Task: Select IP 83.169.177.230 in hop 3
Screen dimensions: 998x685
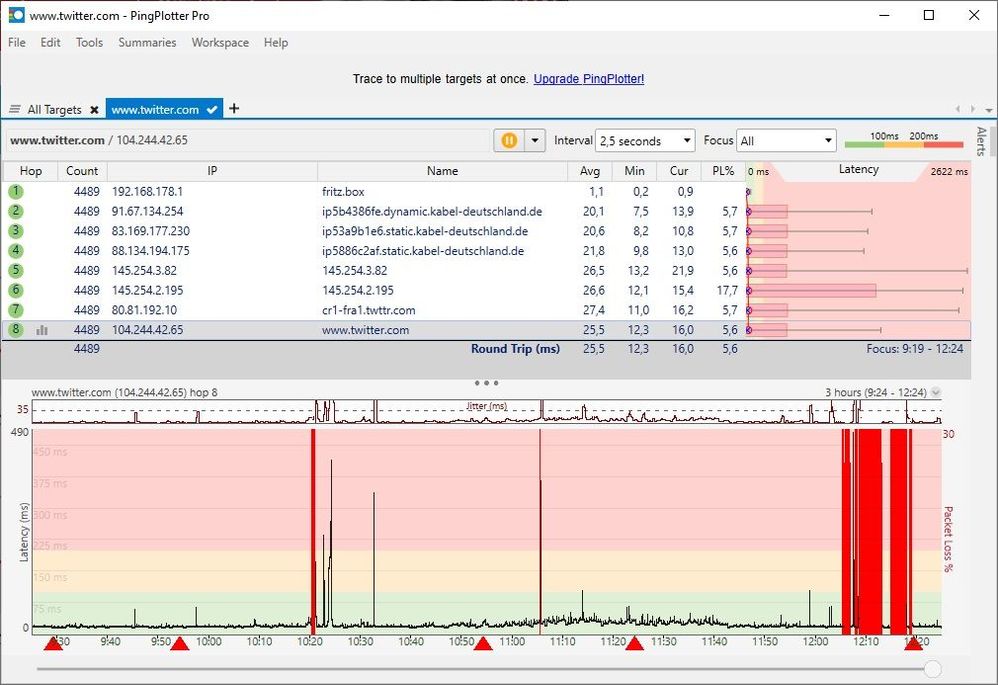Action: (x=151, y=231)
